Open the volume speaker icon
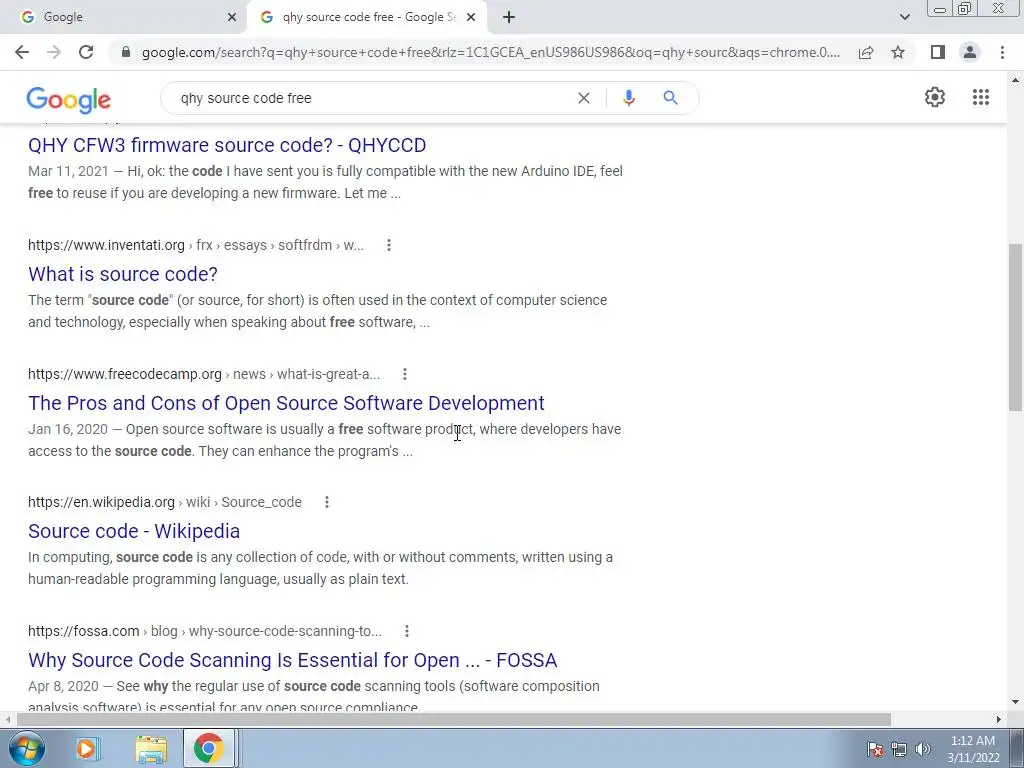This screenshot has width=1024, height=768. (x=923, y=749)
